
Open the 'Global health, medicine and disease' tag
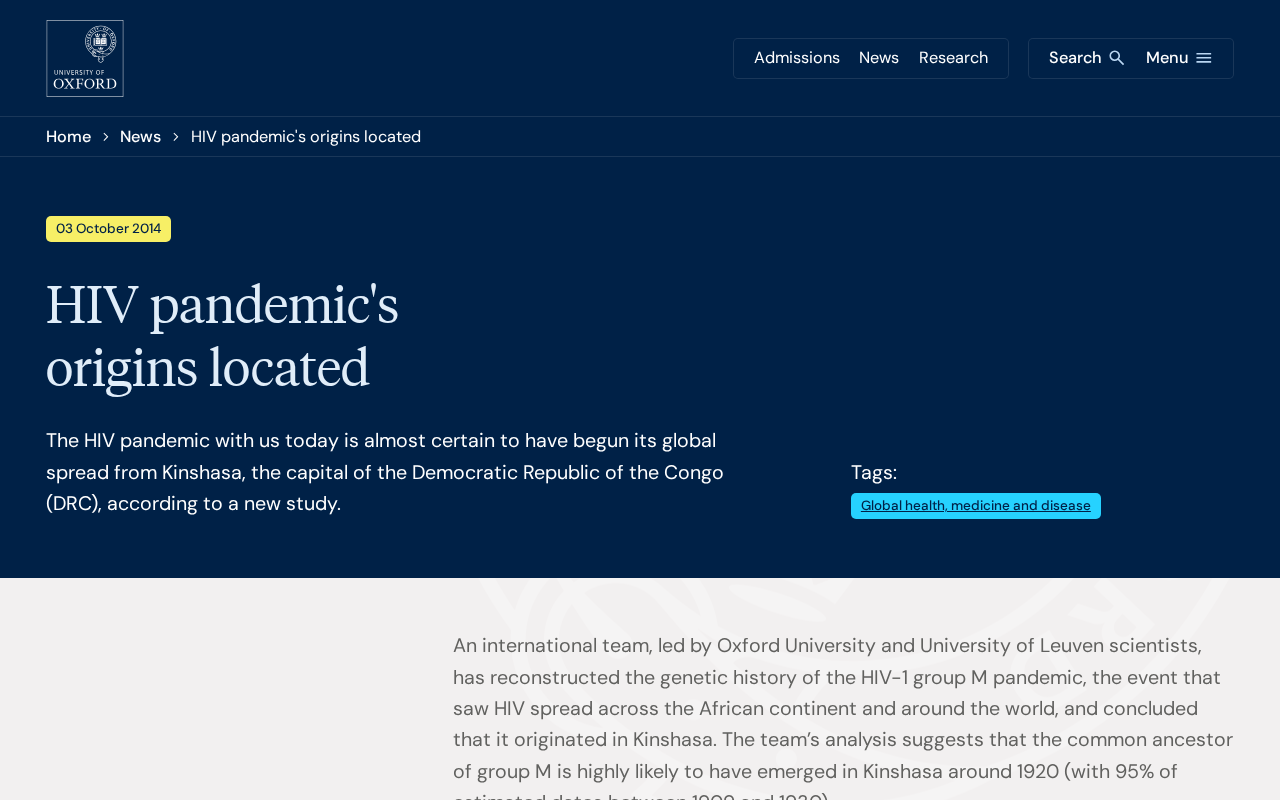976,506
